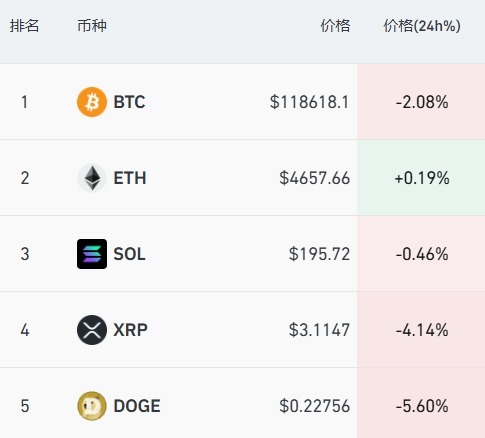Click the -5.60% DOGE change cell
Image resolution: width=485 pixels, height=438 pixels.
click(x=421, y=403)
